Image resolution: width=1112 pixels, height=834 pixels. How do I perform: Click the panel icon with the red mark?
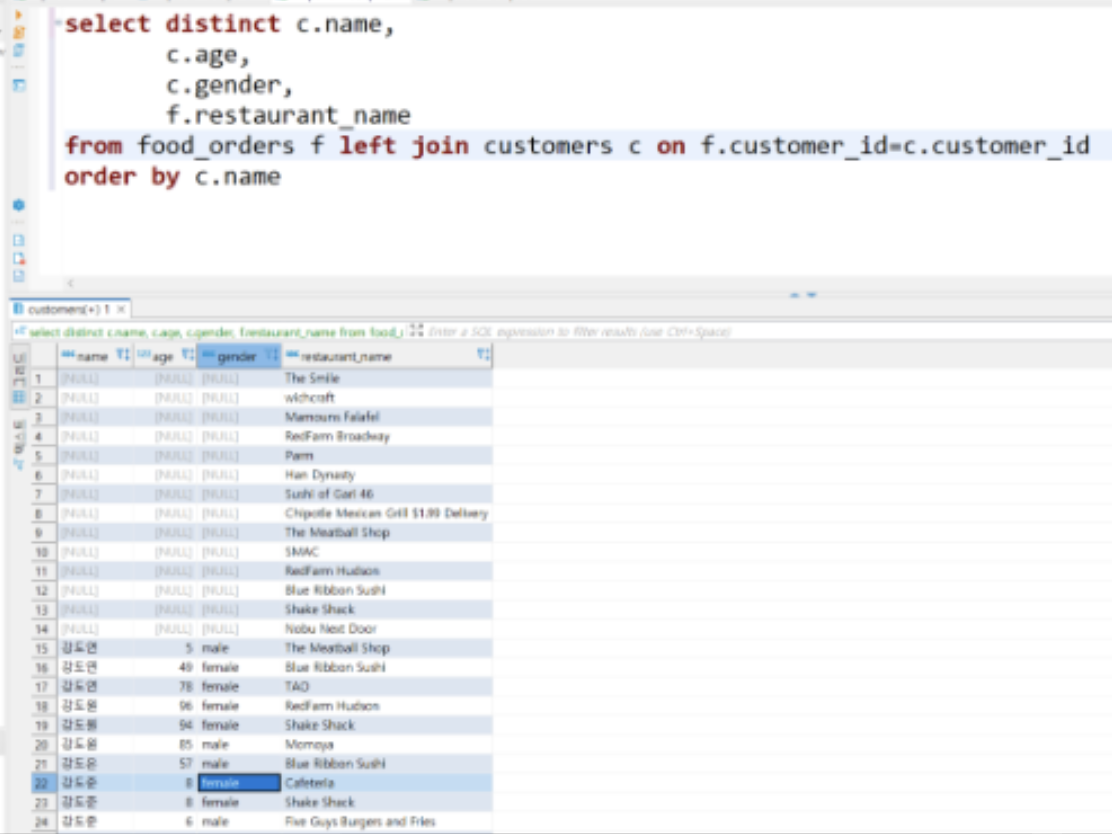(18, 258)
